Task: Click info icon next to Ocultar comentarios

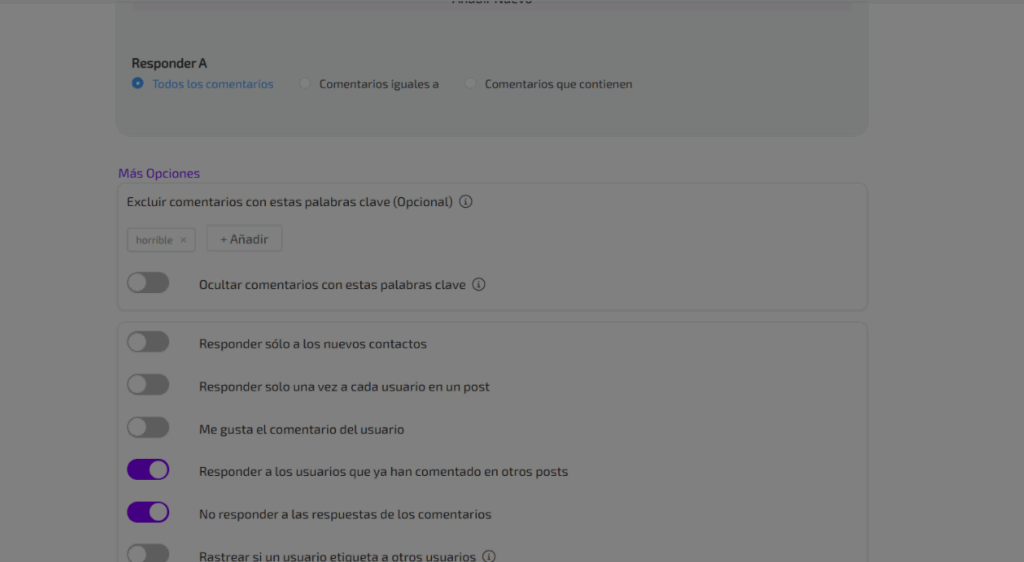Action: (479, 285)
